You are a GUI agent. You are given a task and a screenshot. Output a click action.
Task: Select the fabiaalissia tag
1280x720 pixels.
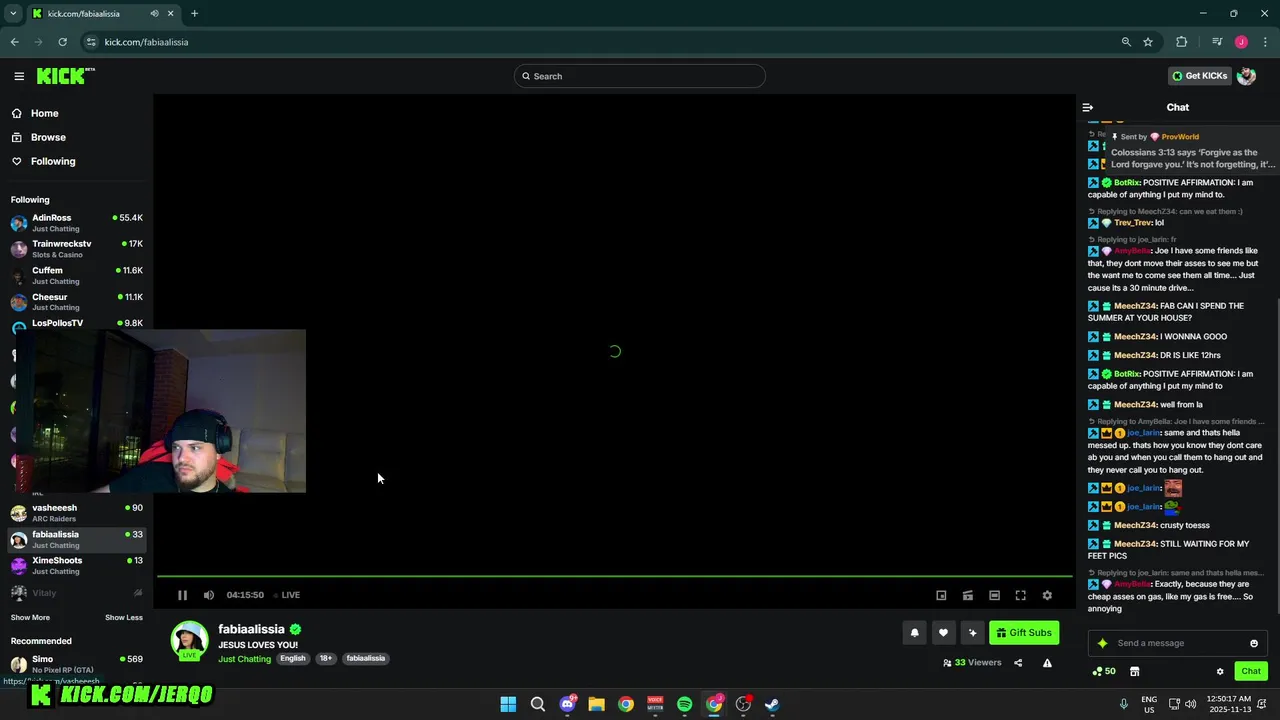point(365,658)
